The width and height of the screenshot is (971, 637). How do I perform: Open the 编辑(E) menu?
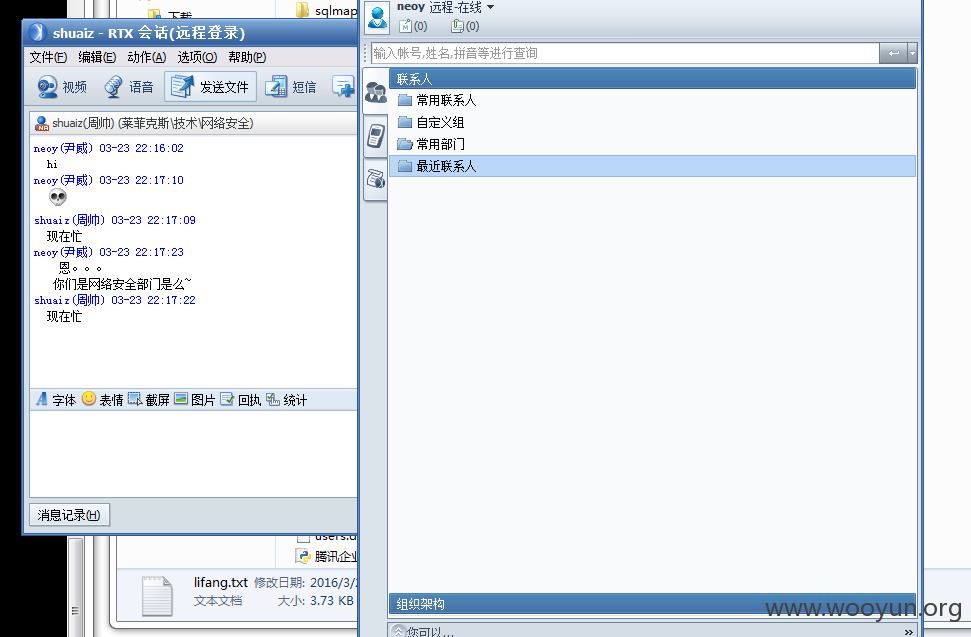click(97, 57)
